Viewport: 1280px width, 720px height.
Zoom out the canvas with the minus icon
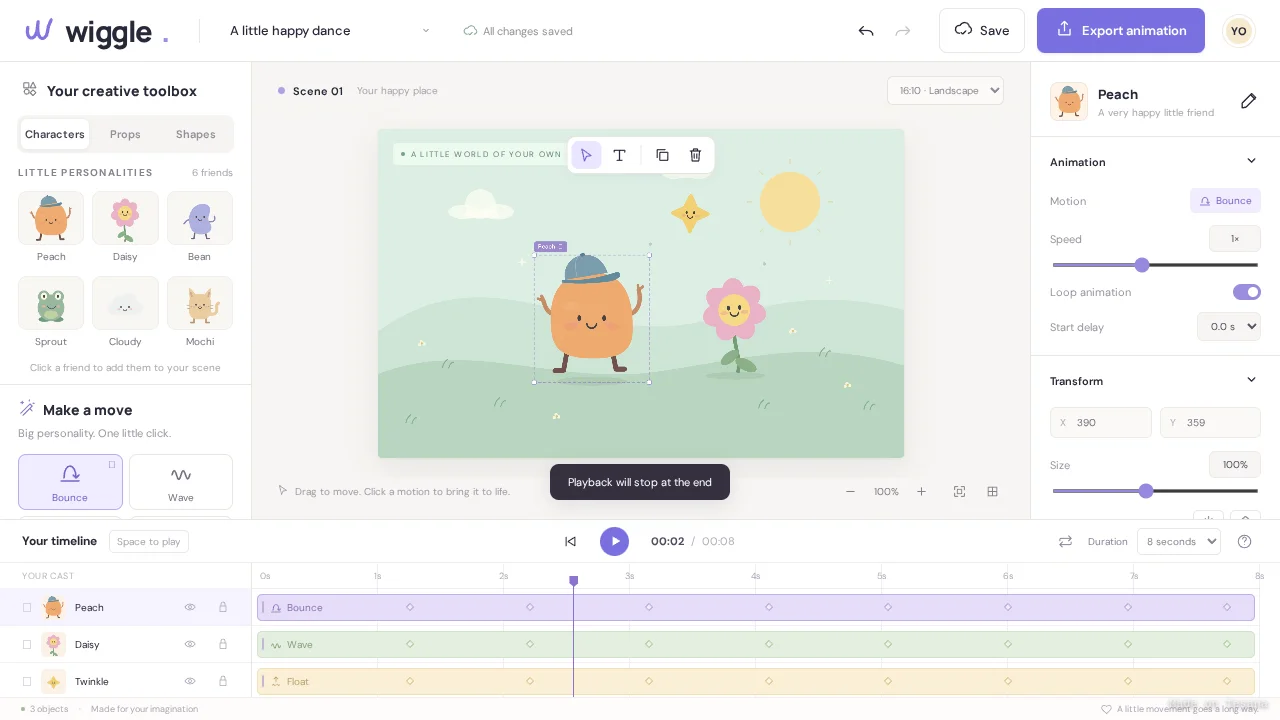(850, 491)
